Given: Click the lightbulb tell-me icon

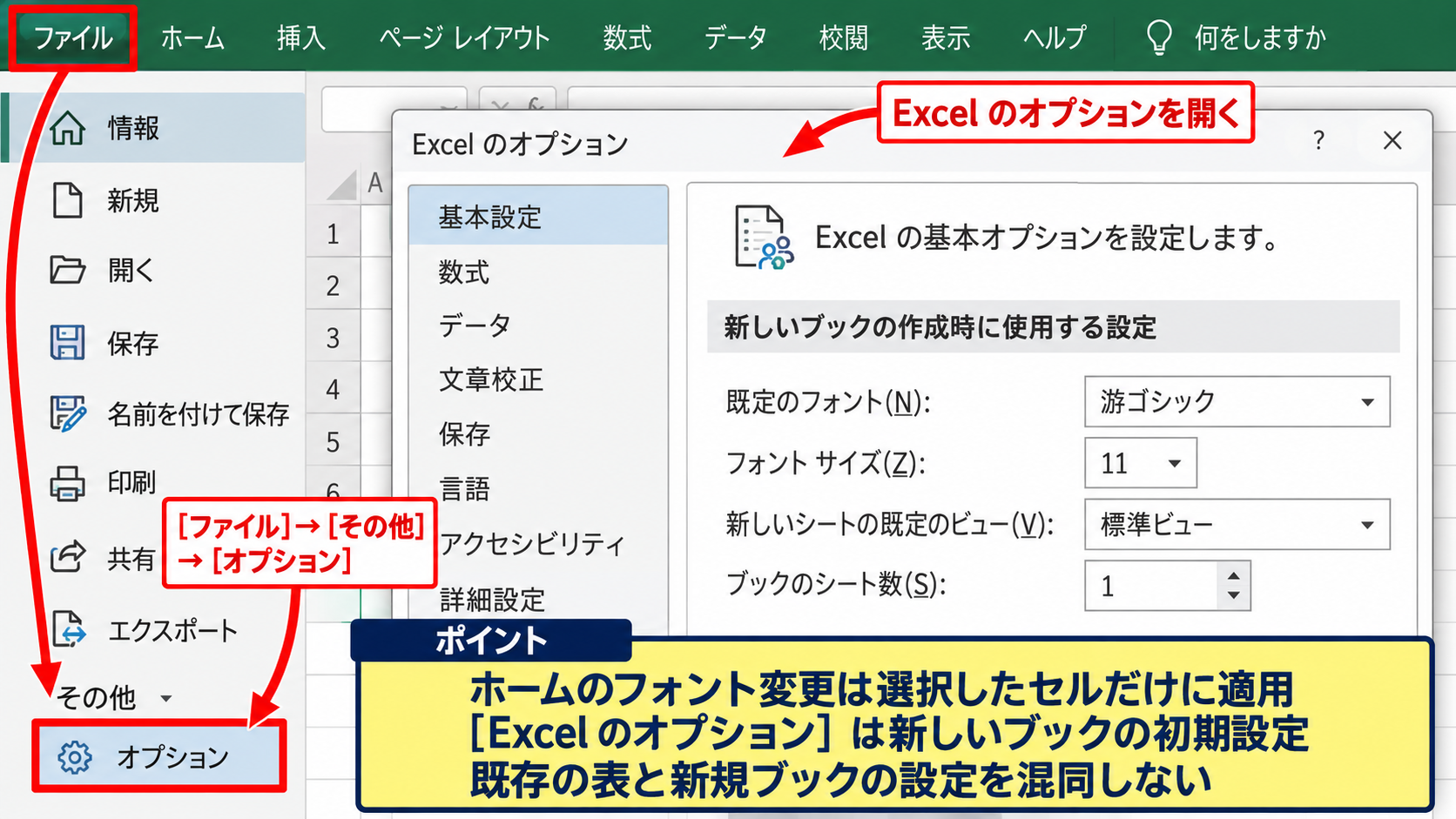Looking at the screenshot, I should click(1158, 37).
